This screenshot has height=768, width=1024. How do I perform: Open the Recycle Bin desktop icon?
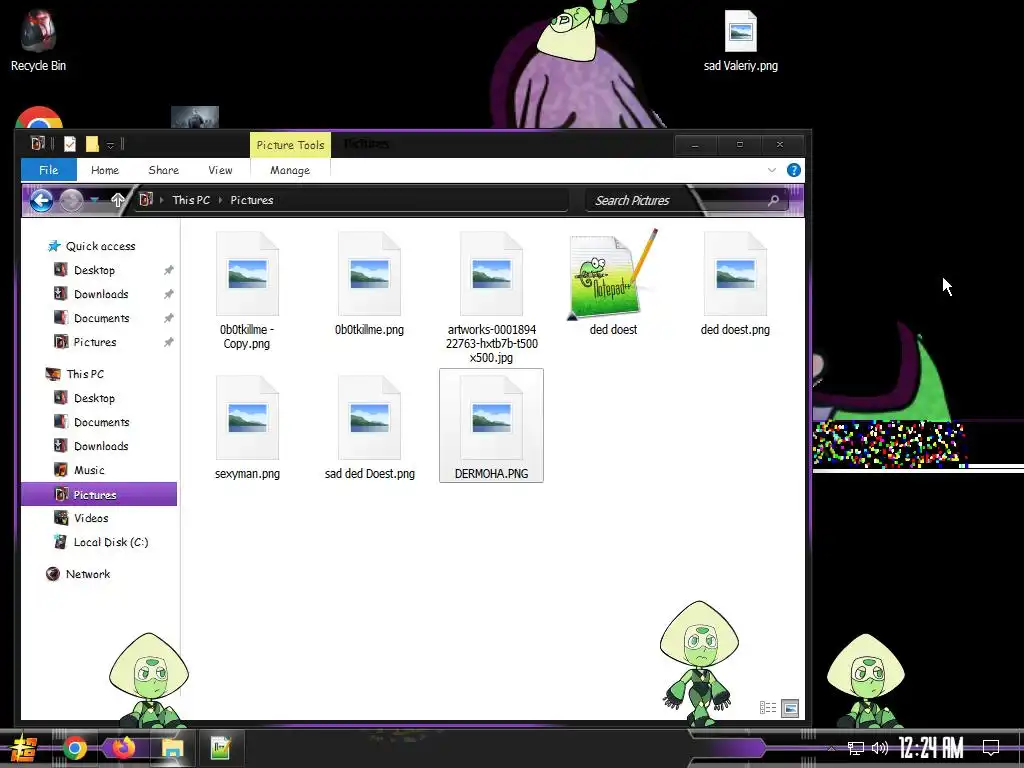point(38,40)
